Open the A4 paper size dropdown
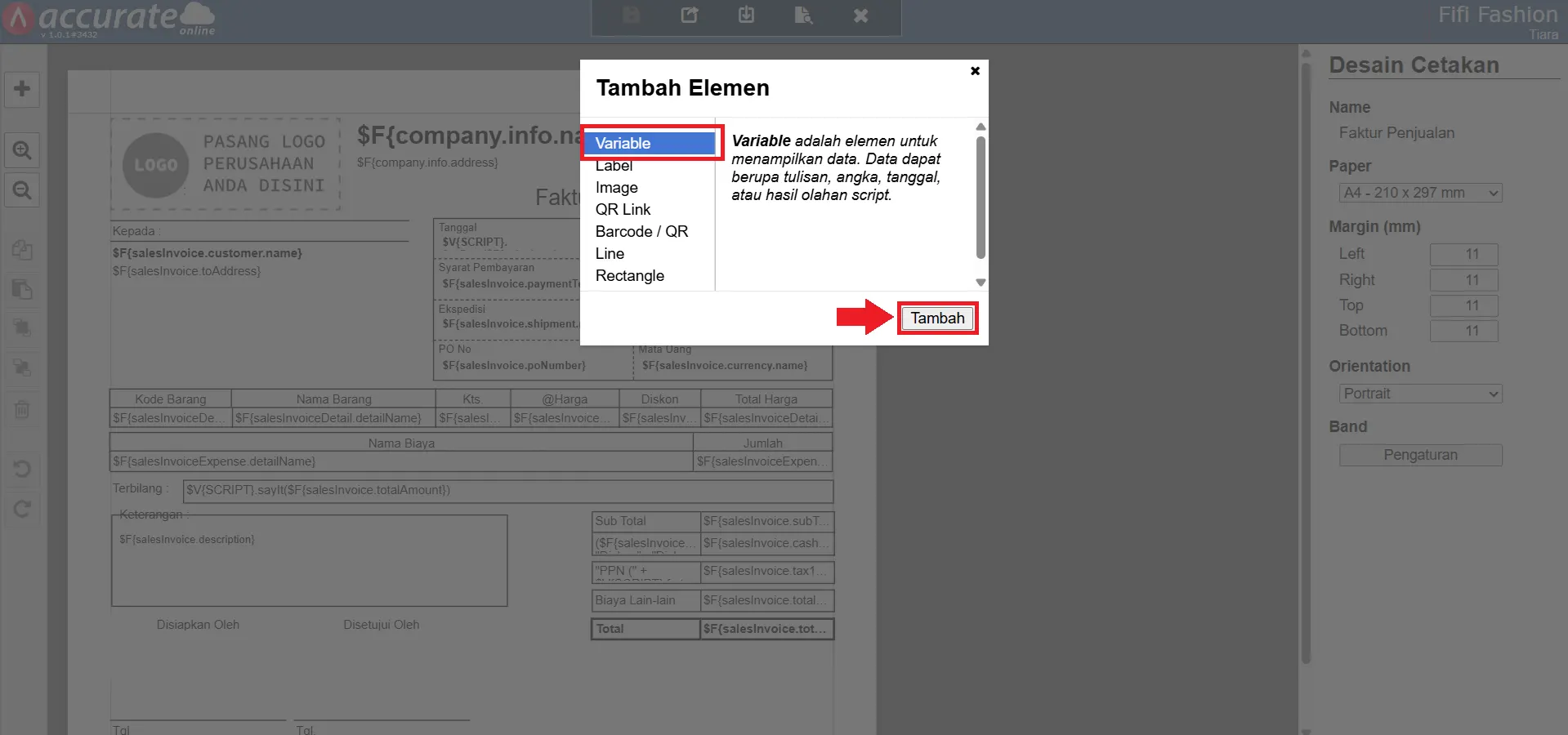This screenshot has width=1568, height=735. pyautogui.click(x=1420, y=193)
